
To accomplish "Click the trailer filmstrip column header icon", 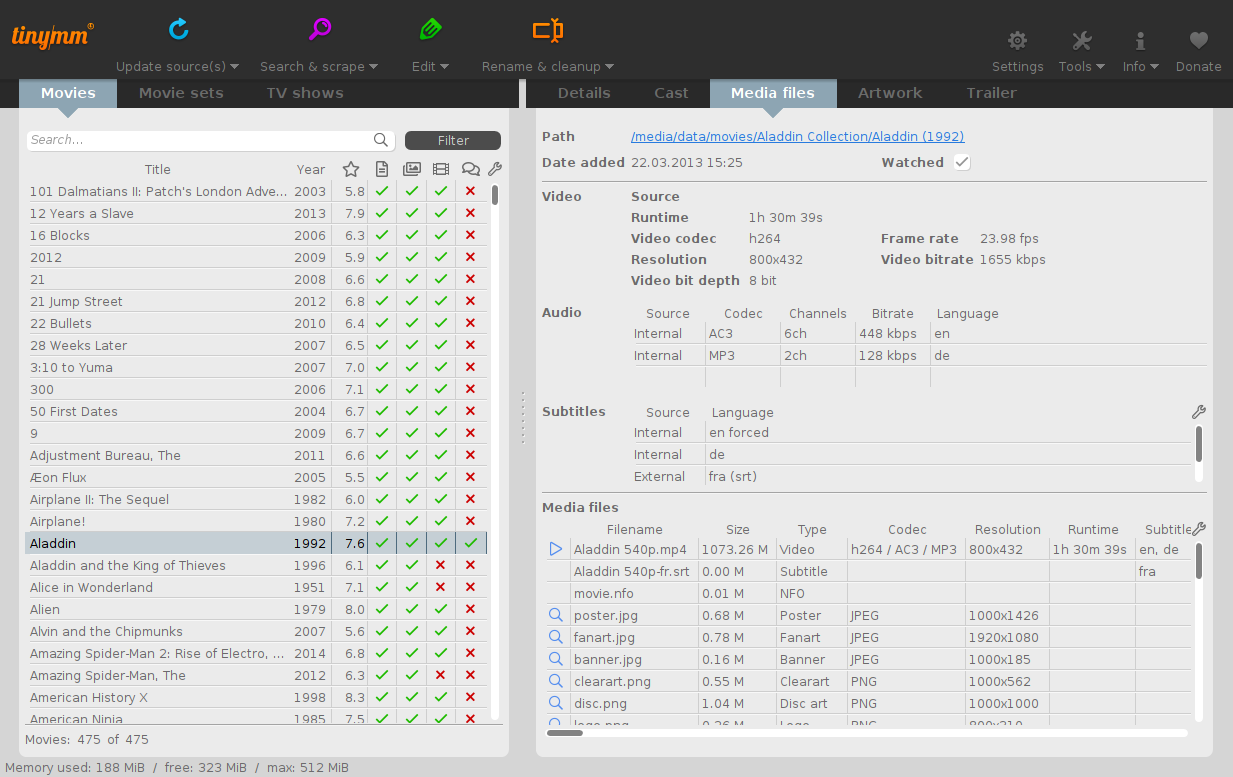I will (441, 169).
